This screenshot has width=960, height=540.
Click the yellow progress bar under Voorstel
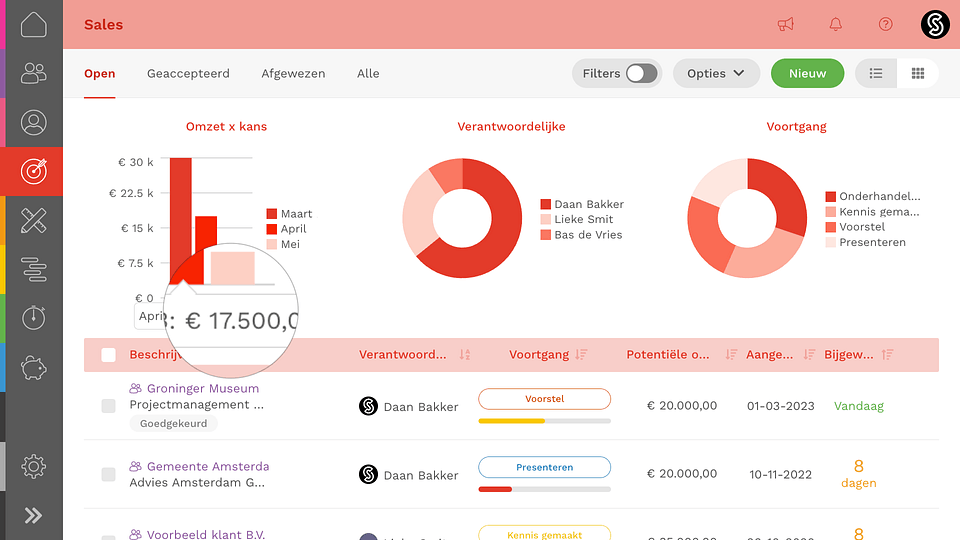[x=511, y=421]
